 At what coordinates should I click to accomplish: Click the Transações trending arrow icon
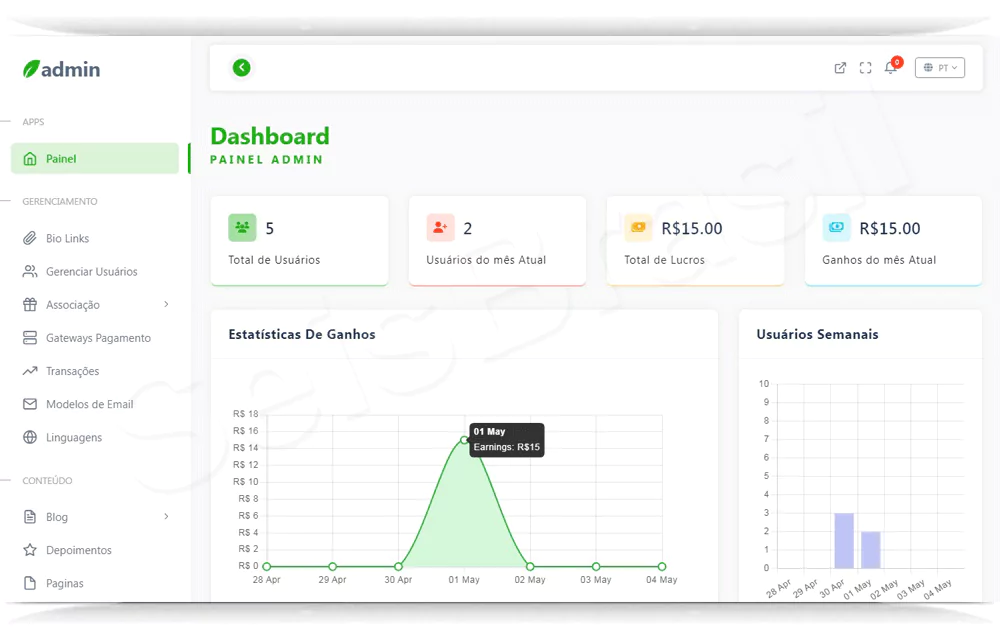[x=30, y=371]
